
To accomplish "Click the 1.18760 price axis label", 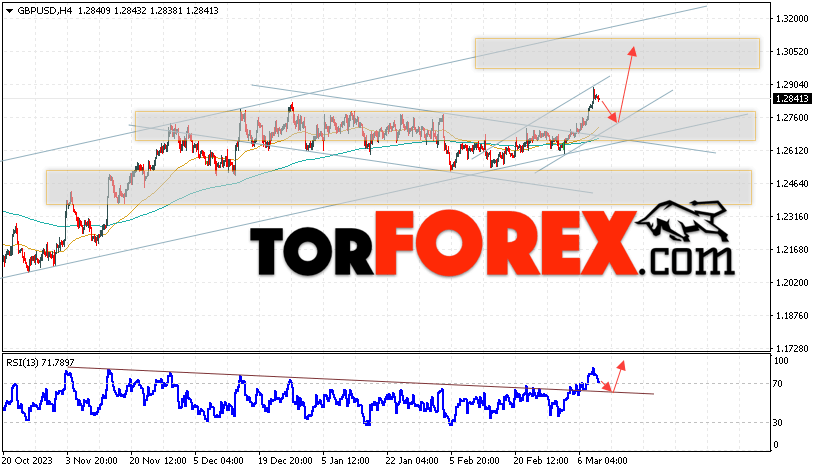I will [x=792, y=315].
